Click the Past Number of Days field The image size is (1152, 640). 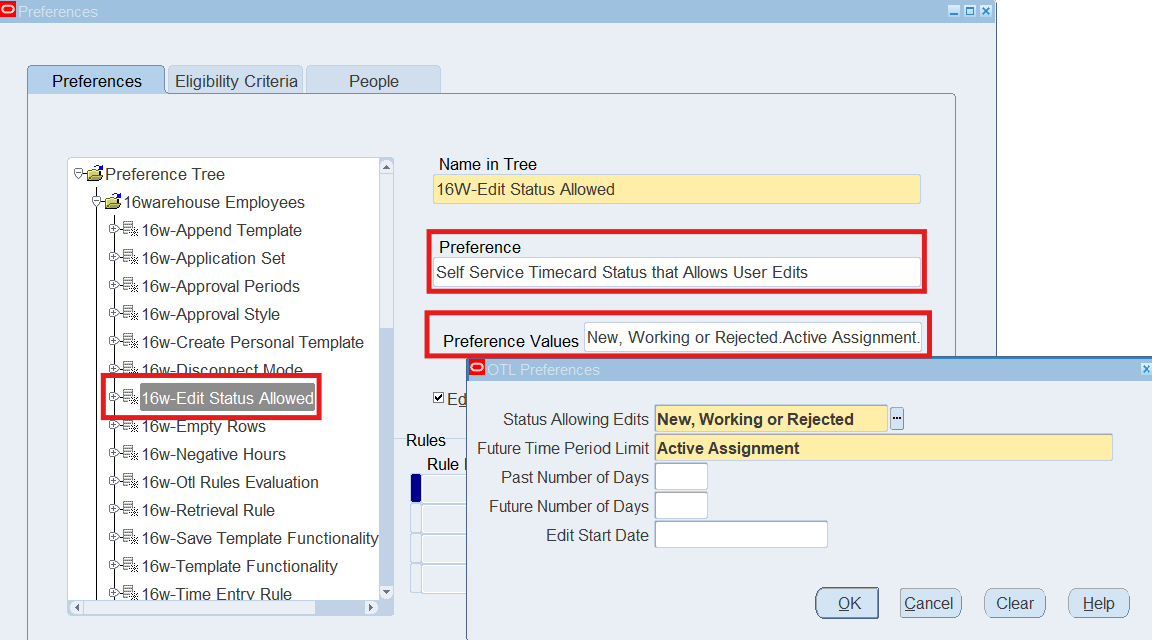(680, 477)
